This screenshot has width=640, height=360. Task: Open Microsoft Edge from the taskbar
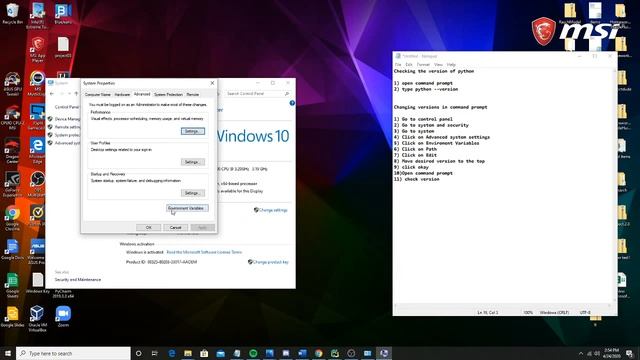pyautogui.click(x=172, y=353)
